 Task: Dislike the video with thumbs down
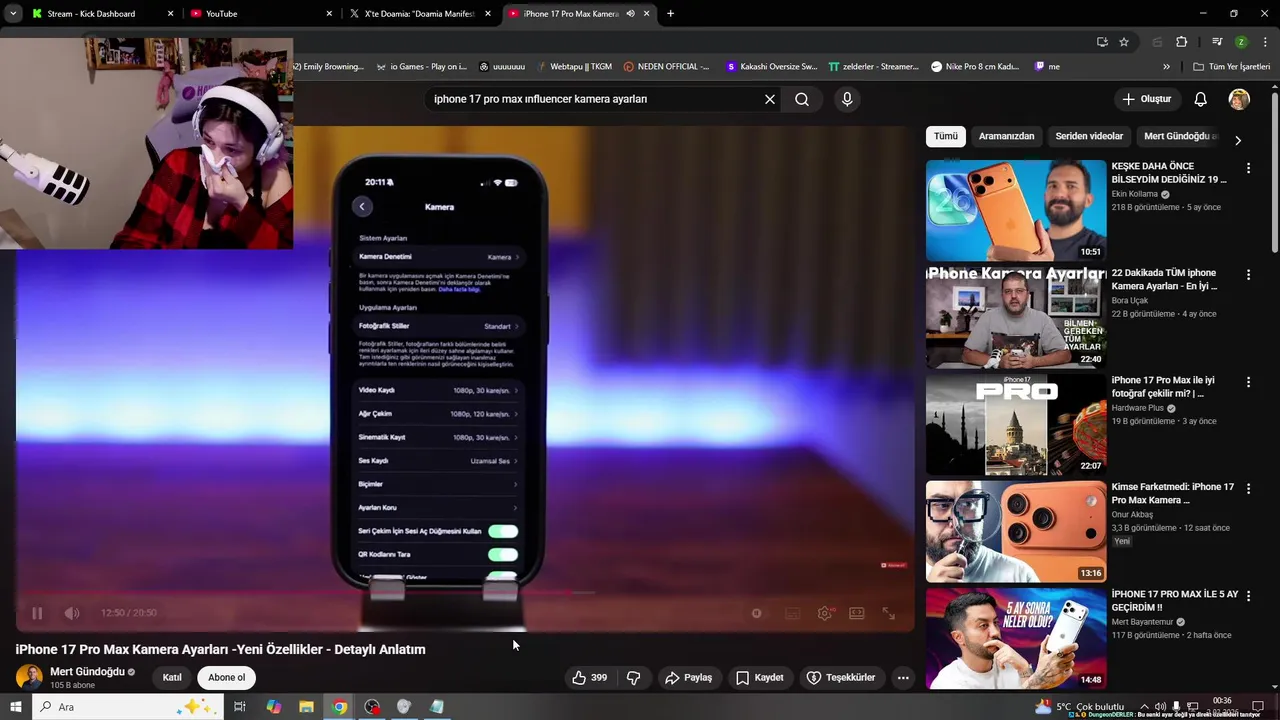coord(633,678)
